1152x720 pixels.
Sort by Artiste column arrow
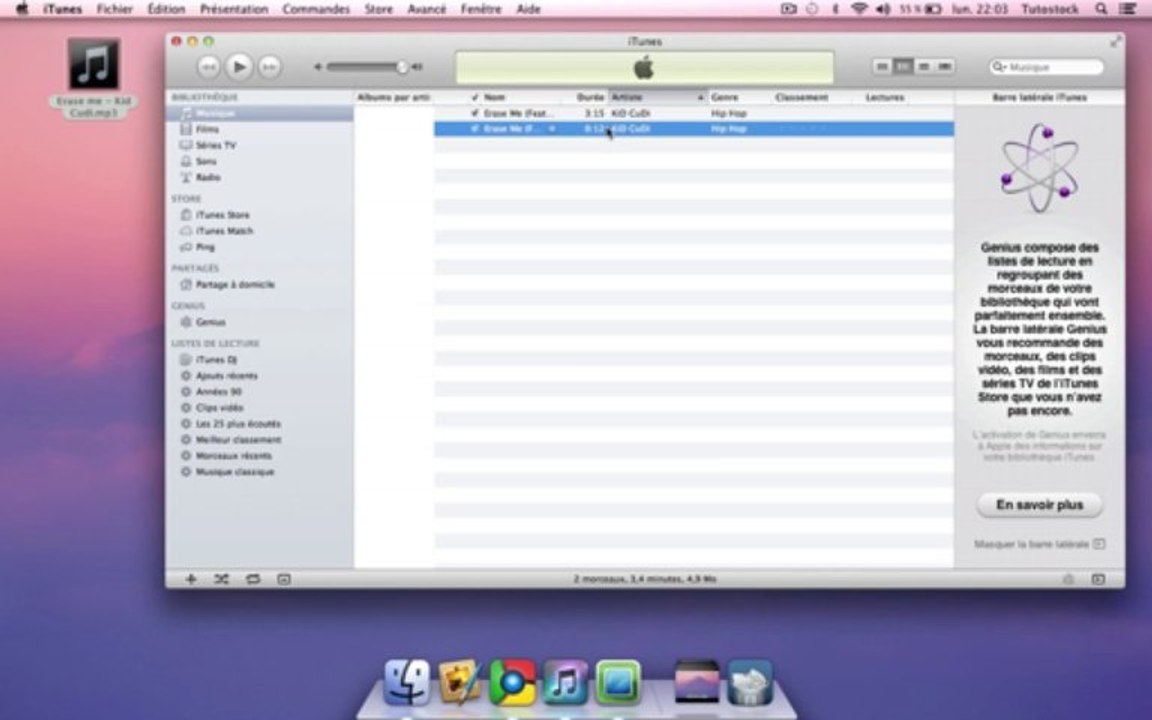pyautogui.click(x=699, y=97)
